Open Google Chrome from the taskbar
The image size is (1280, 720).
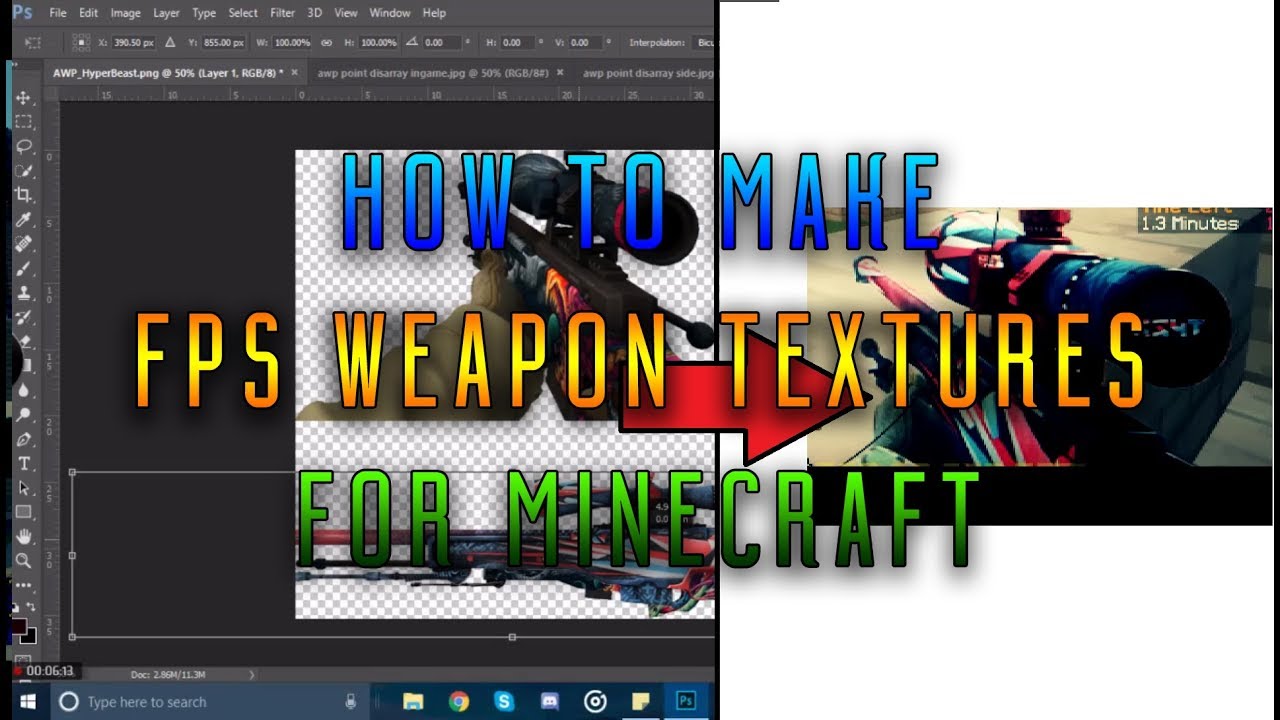pos(459,702)
